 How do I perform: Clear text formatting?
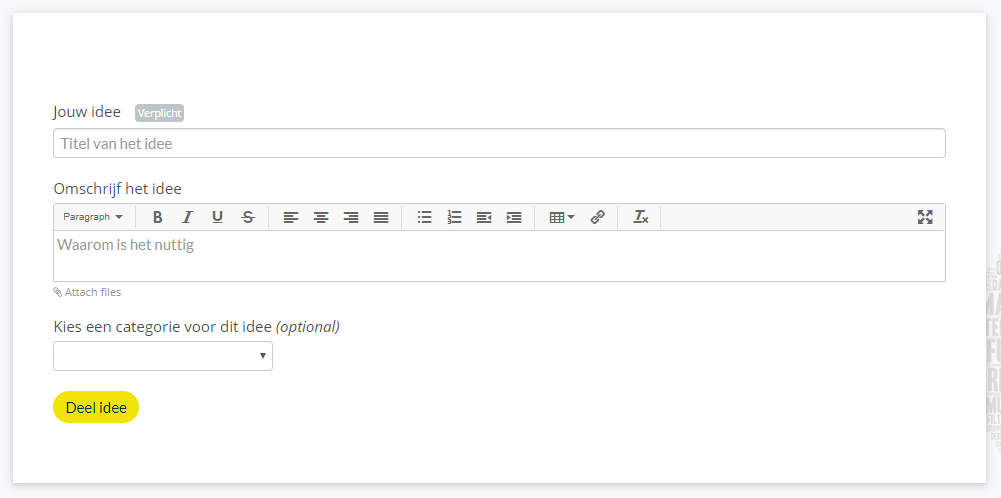[641, 217]
